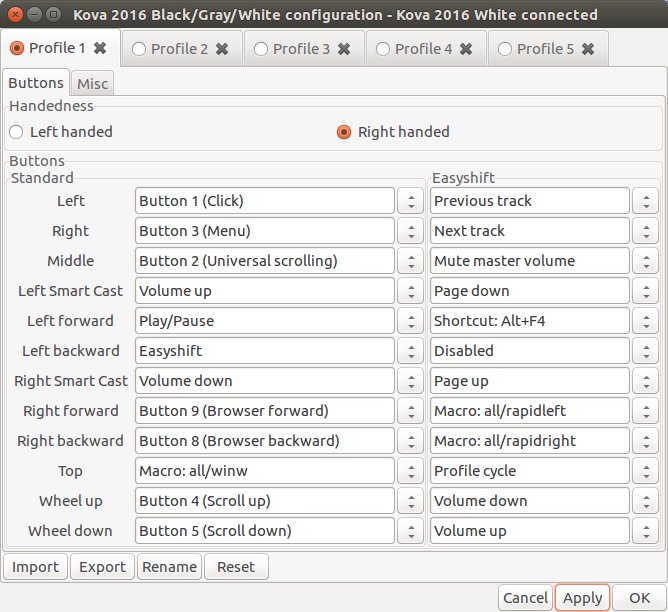Open Right forward dropdown showing Browser forward
This screenshot has height=612, width=668.
click(x=265, y=411)
